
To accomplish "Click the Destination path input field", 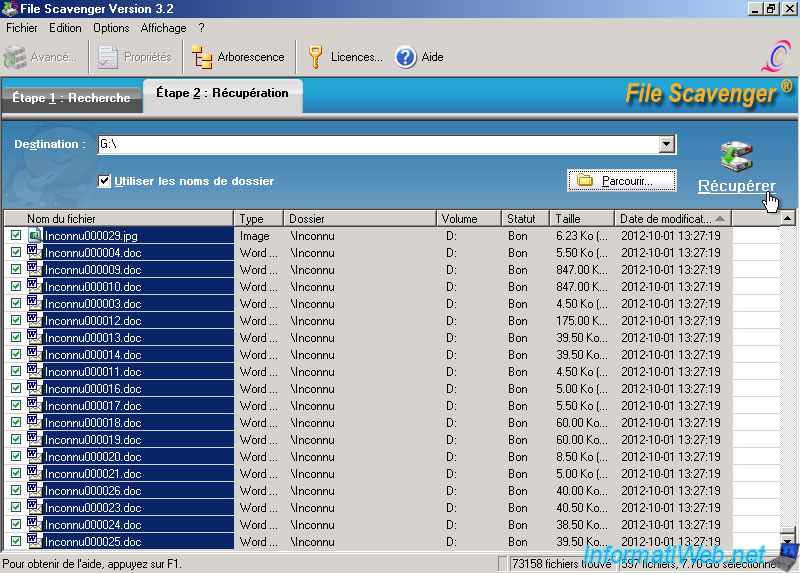I will (378, 145).
